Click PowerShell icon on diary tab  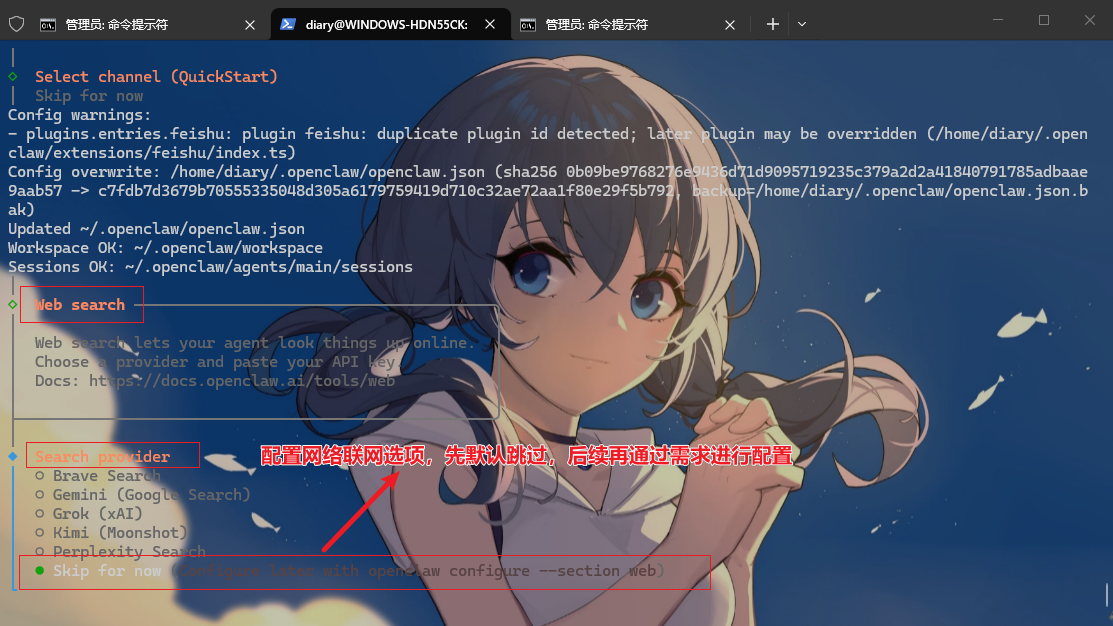pos(287,24)
